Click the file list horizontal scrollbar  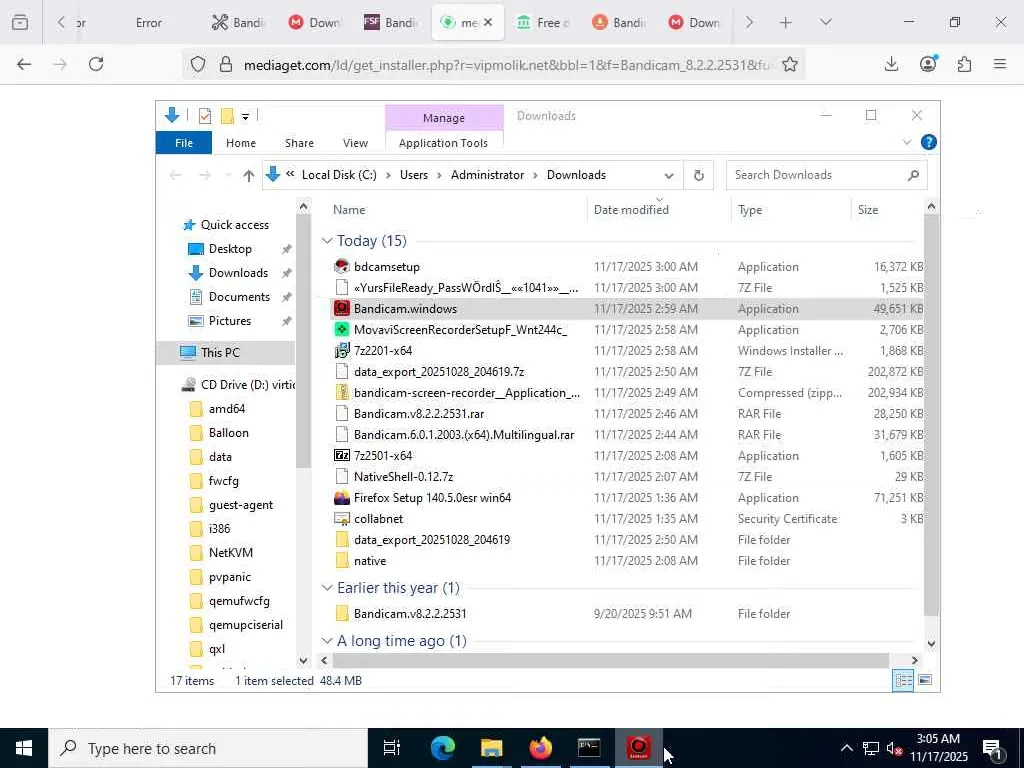[611, 660]
